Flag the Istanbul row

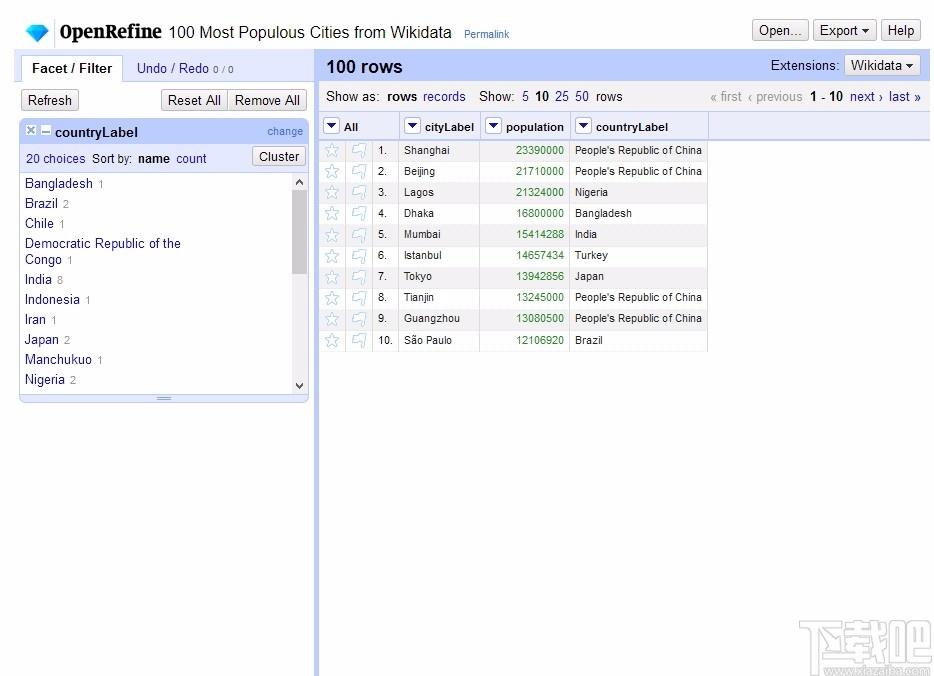[359, 256]
